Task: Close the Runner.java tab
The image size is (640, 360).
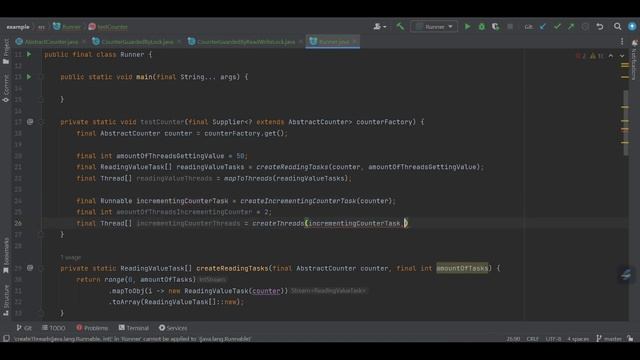Action: pyautogui.click(x=355, y=42)
